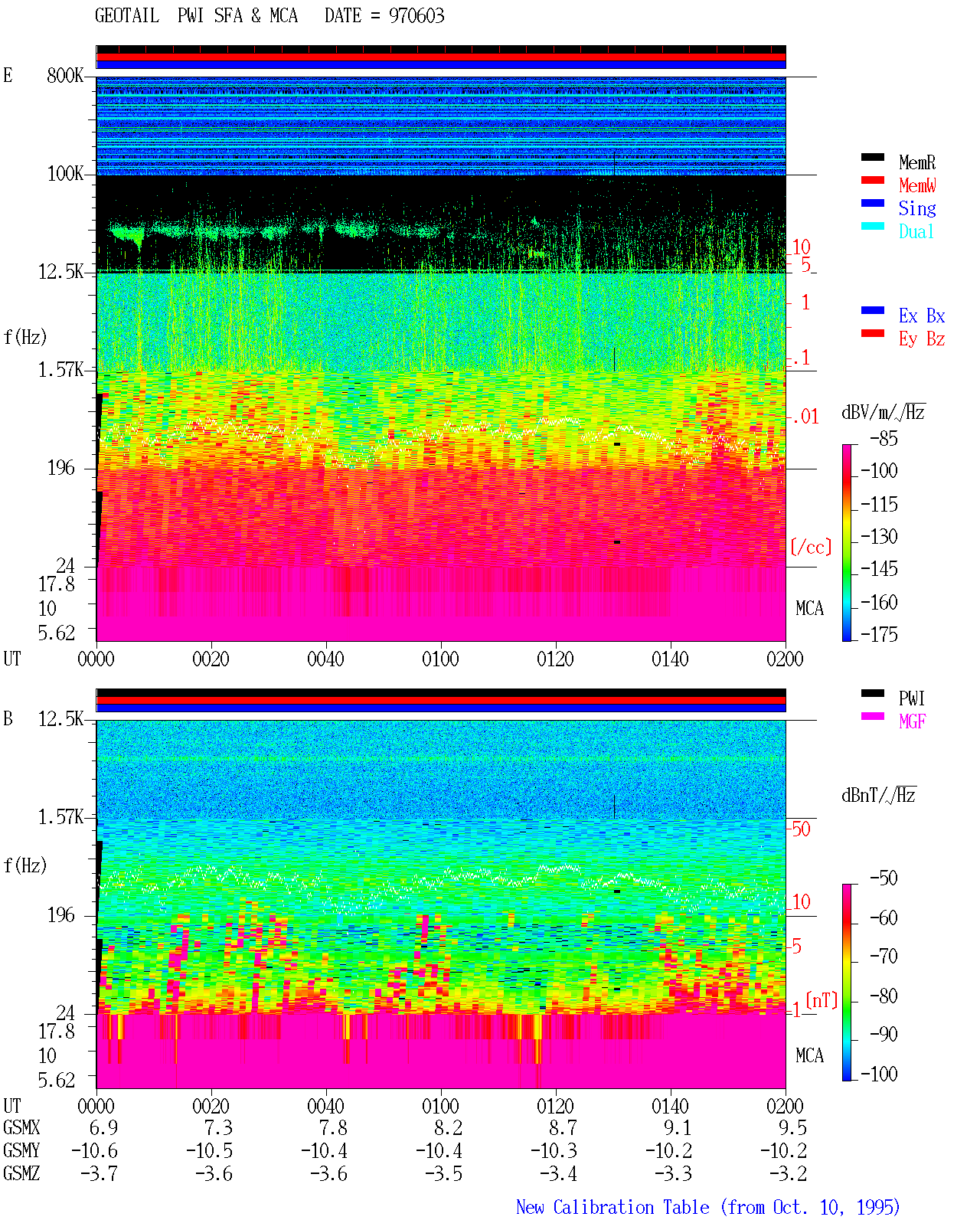Screen dimensions: 980x1220
Task: Click the 100K frequency axis label
Action: click(65, 174)
